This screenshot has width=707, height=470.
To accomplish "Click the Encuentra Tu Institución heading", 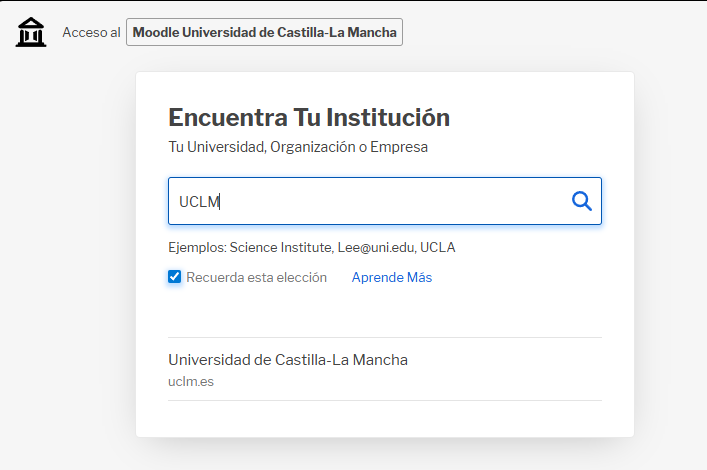I will 309,118.
